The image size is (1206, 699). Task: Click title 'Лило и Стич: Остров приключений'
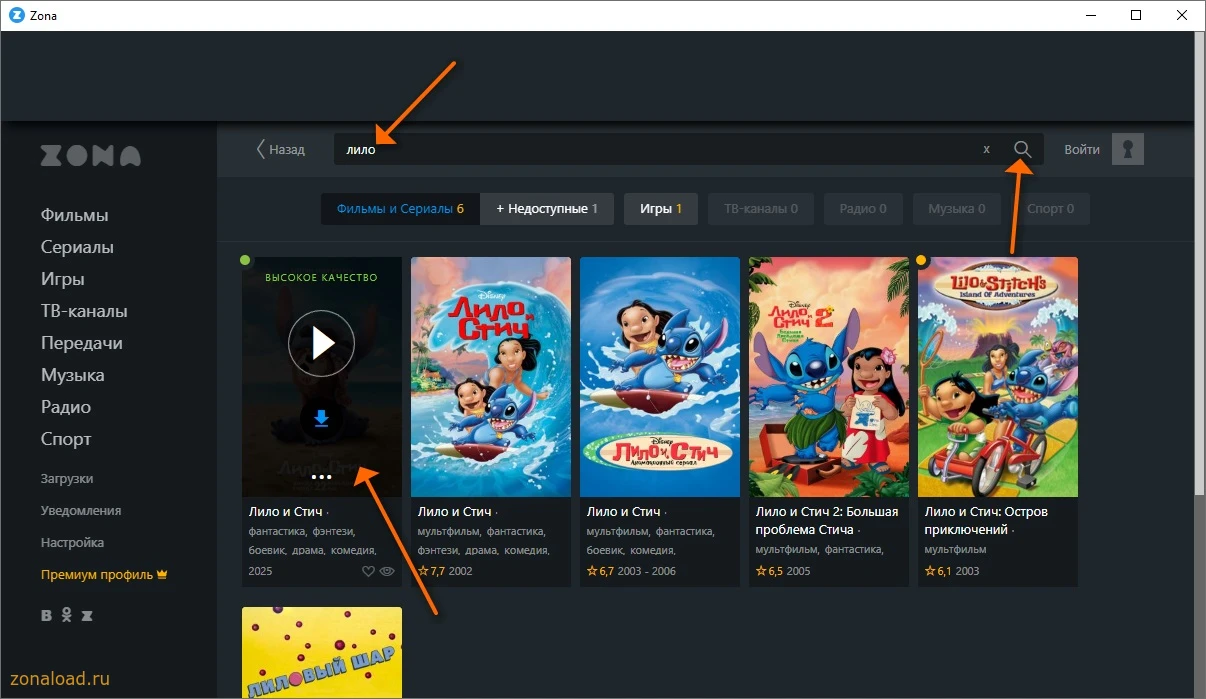986,520
